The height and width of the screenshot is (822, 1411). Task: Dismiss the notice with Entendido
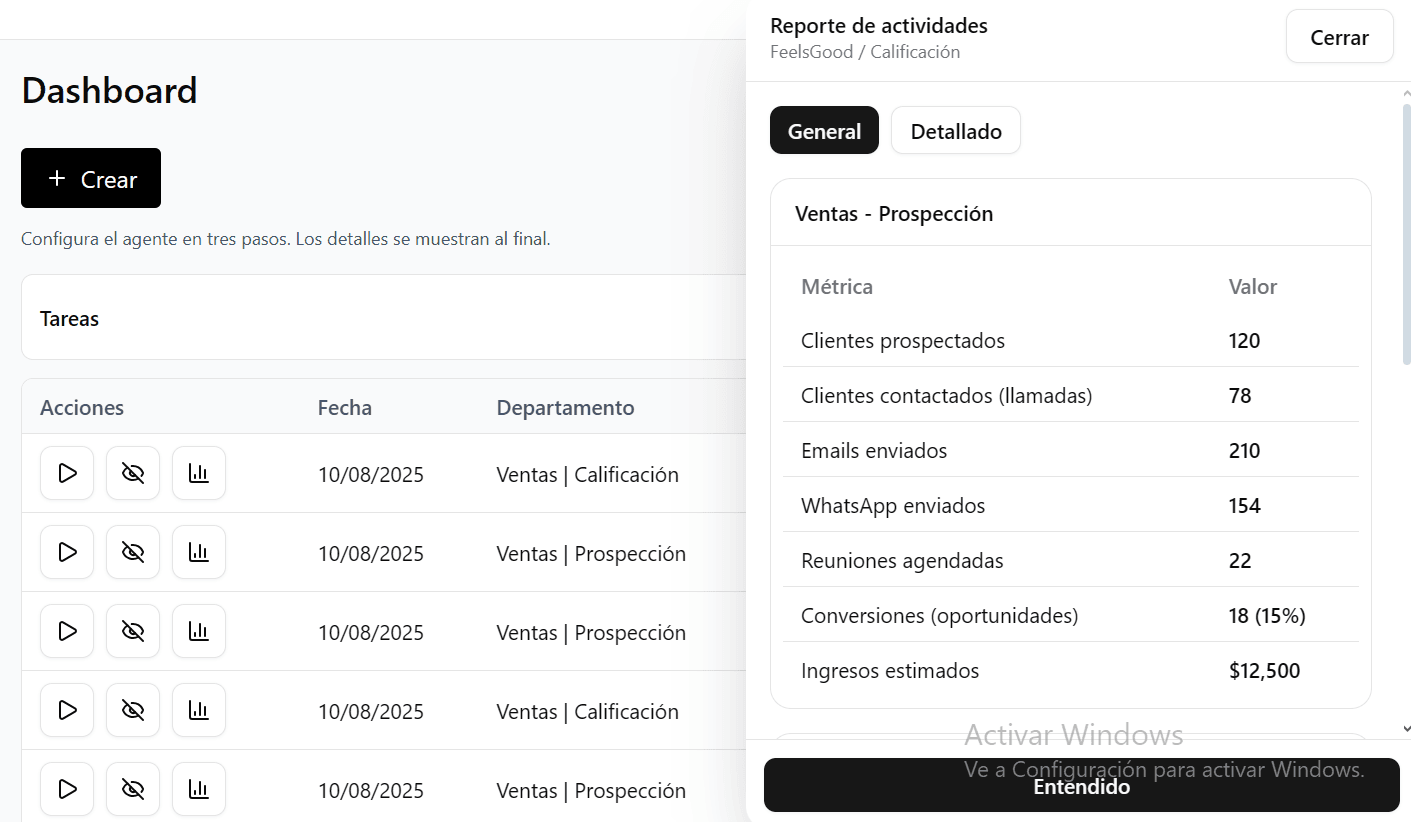coord(1081,785)
